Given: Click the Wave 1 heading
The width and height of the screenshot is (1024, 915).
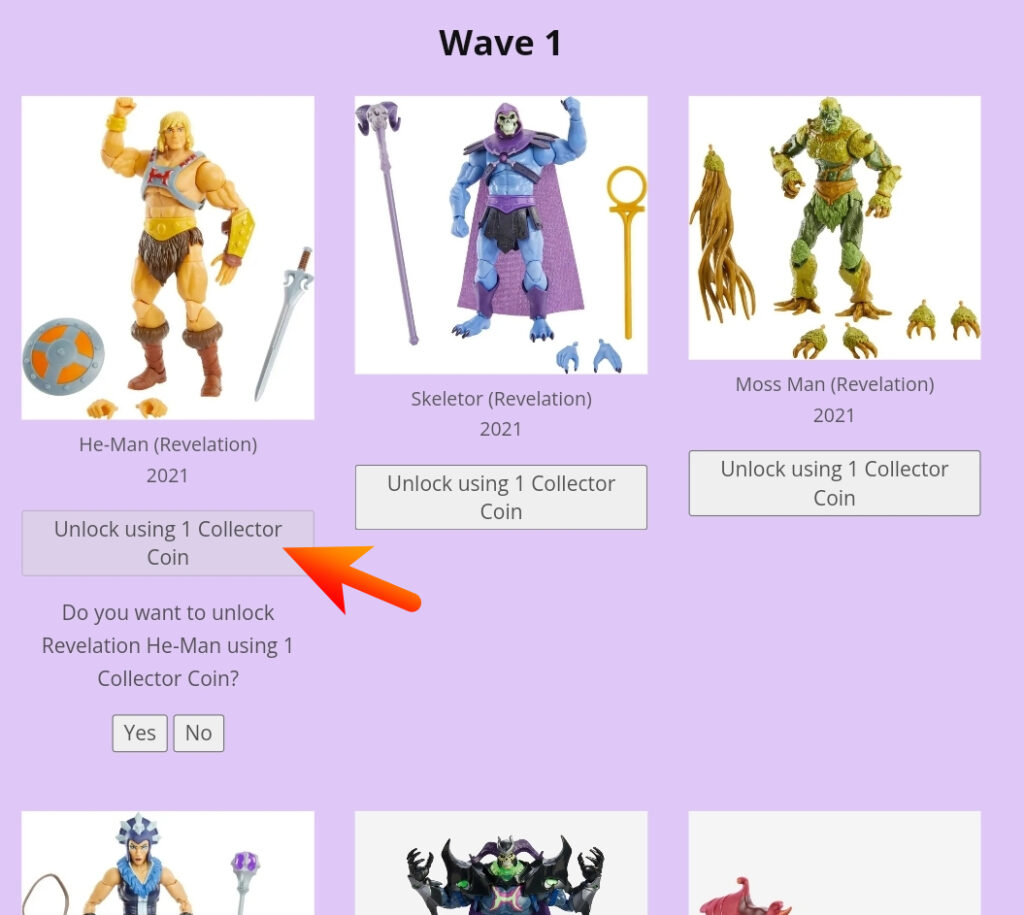Looking at the screenshot, I should click(500, 43).
